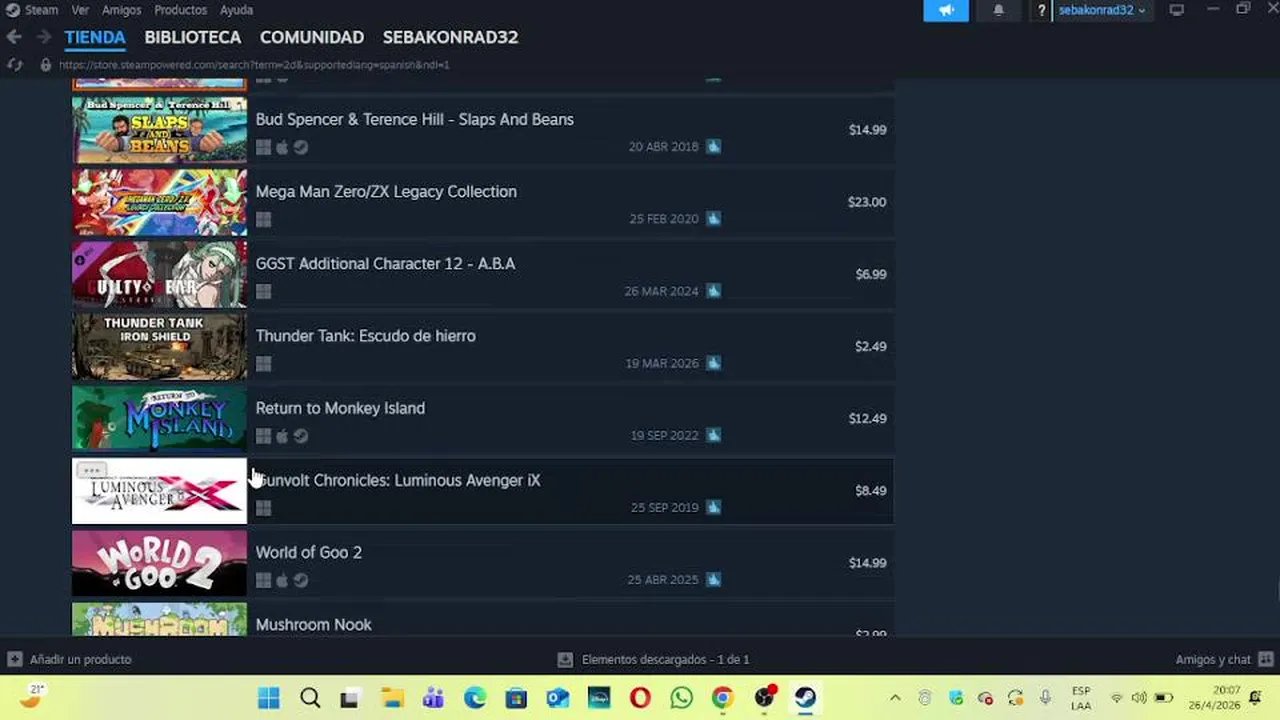Show hidden system tray icons
The width and height of the screenshot is (1280, 720).
pyautogui.click(x=895, y=698)
